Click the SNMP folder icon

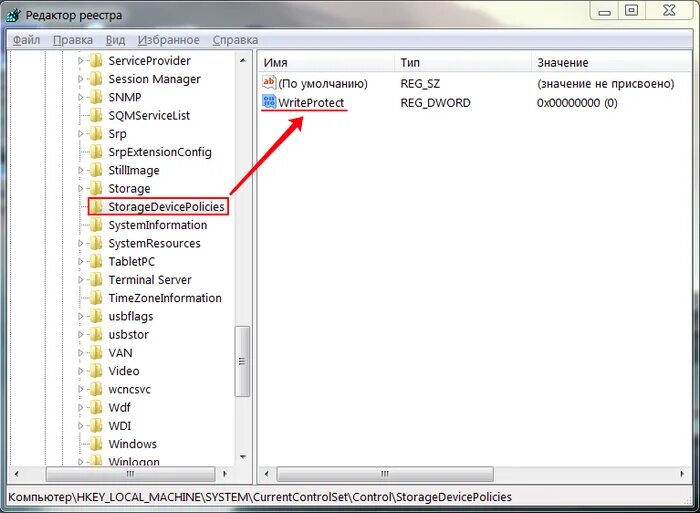tap(96, 97)
